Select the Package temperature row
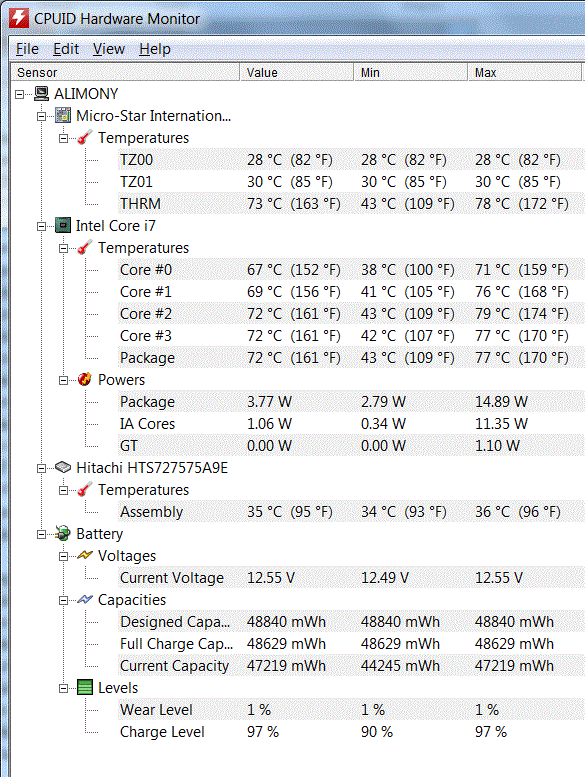 click(x=351, y=358)
